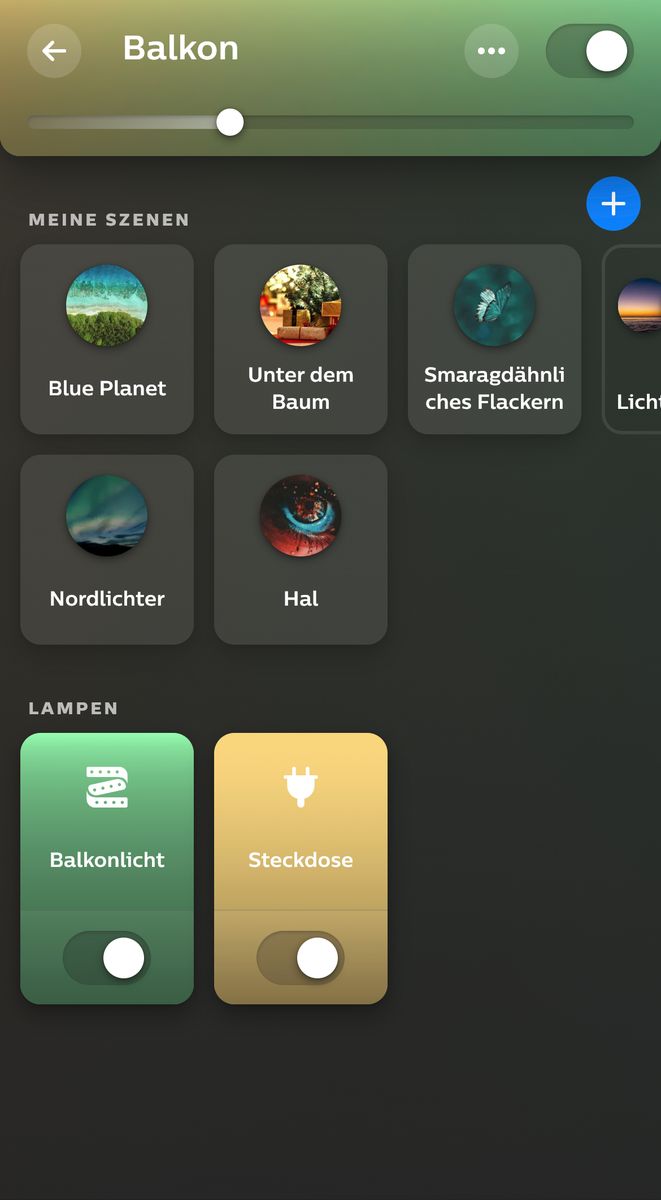This screenshot has height=1200, width=661.
Task: Activate the Unter dem Baum scene
Action: [301, 340]
